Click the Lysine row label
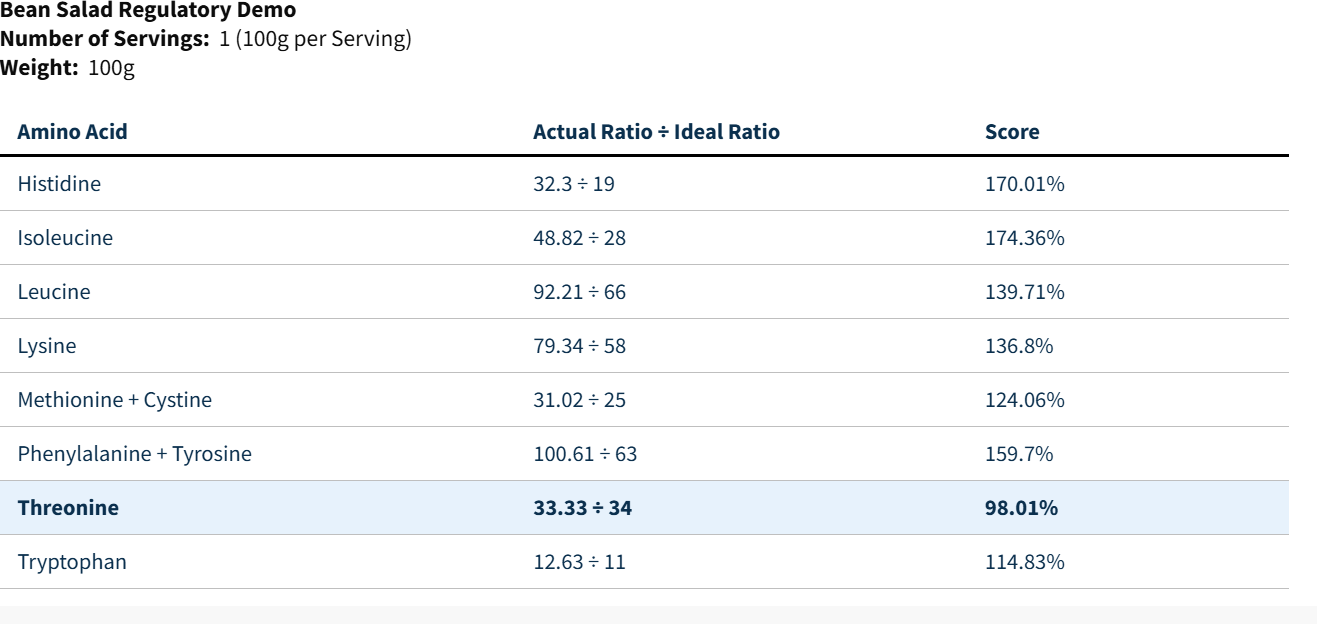The image size is (1317, 624). [47, 346]
